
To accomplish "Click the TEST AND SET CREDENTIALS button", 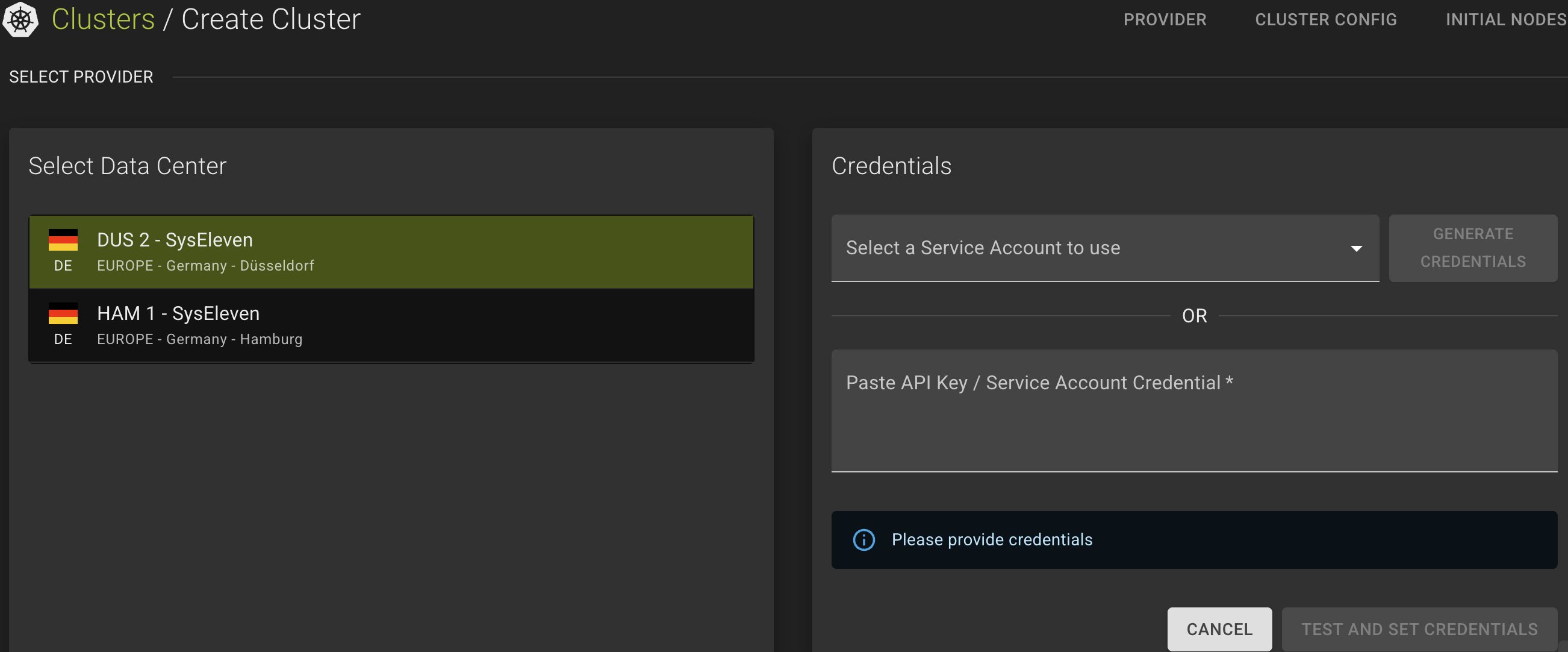I will (x=1417, y=629).
